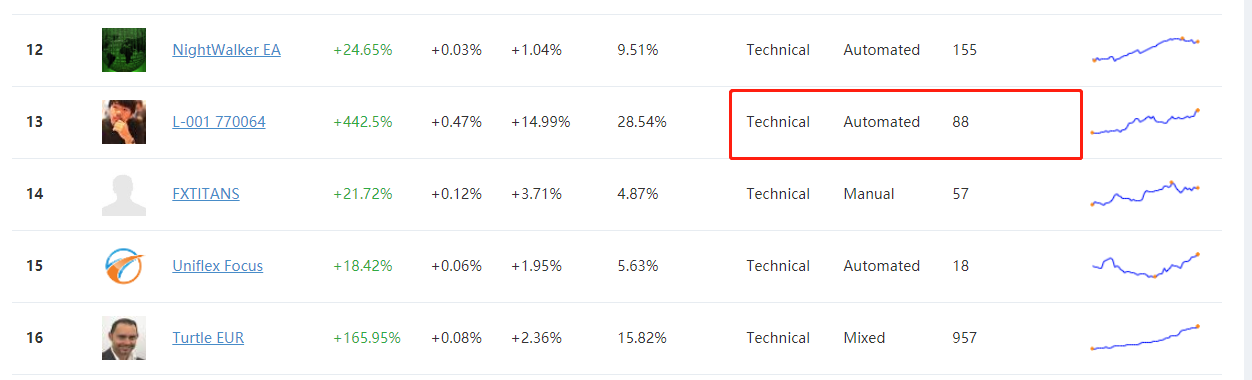The width and height of the screenshot is (1252, 380).
Task: Select rank number 16 cell
Action: pyautogui.click(x=35, y=338)
